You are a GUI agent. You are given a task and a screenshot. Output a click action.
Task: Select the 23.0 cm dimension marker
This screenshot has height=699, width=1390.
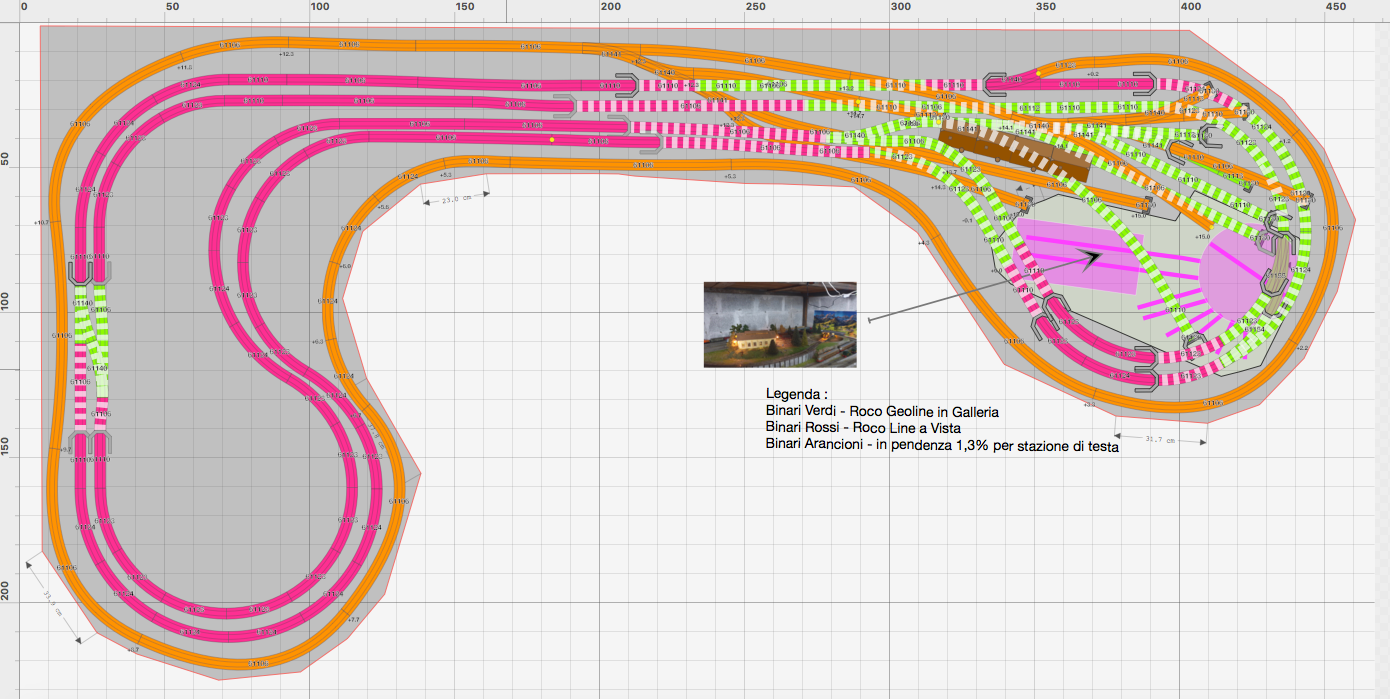tap(456, 198)
